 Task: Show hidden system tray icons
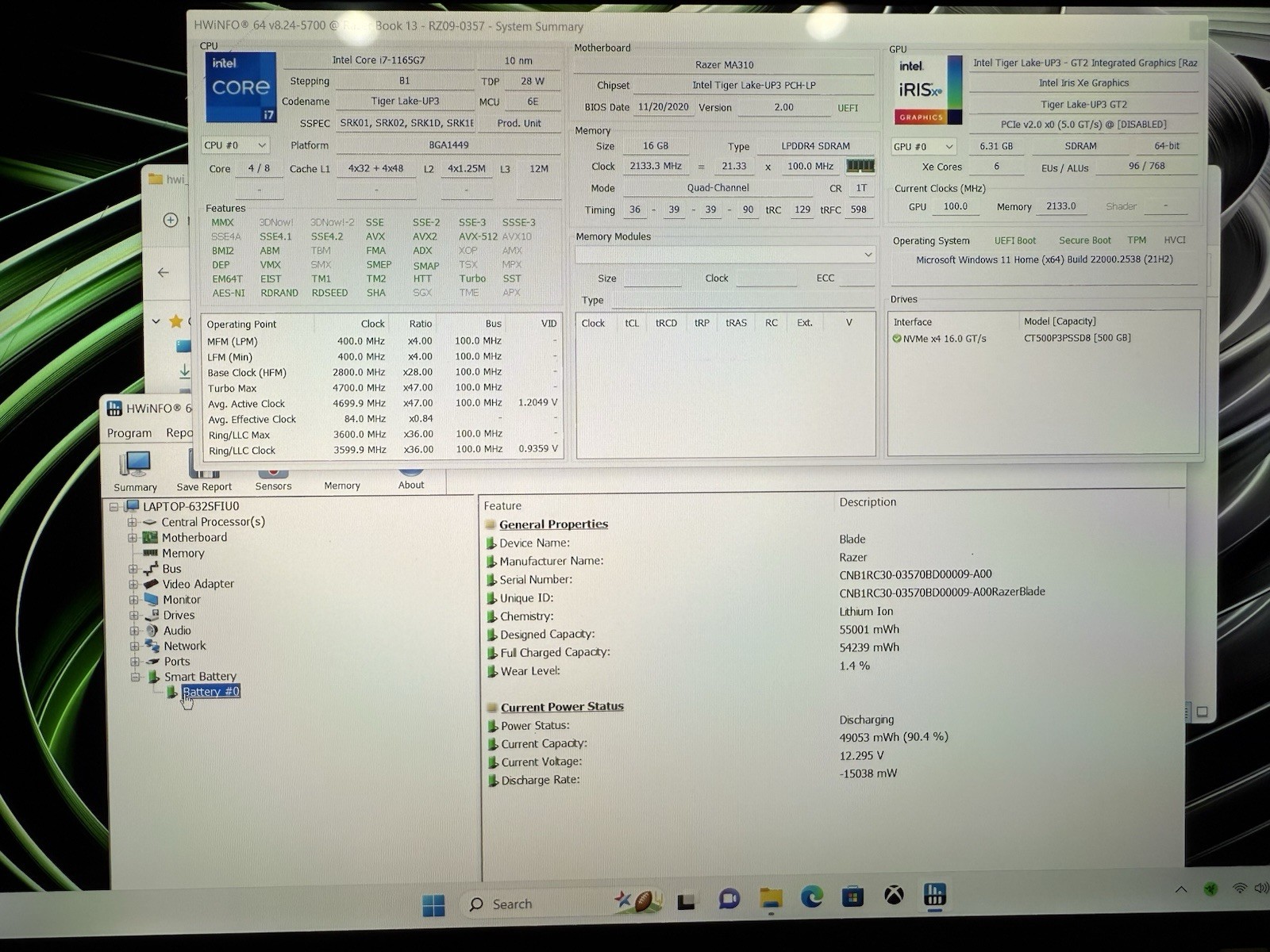1181,889
